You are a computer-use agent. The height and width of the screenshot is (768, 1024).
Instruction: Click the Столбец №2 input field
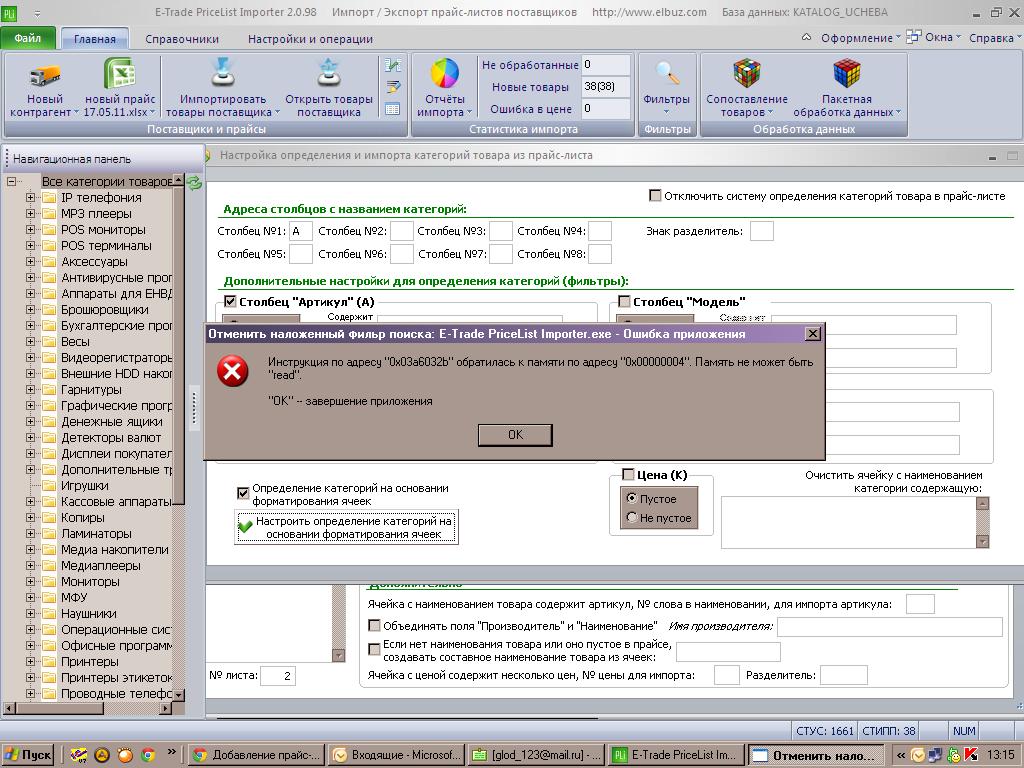click(402, 231)
